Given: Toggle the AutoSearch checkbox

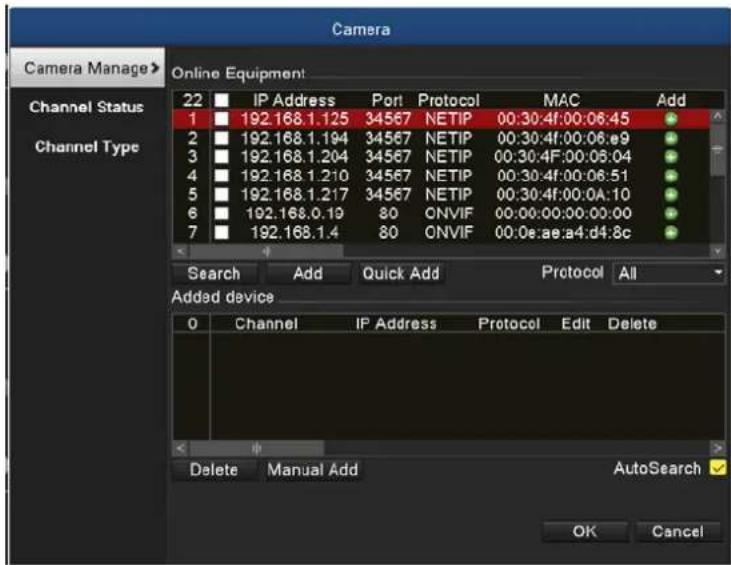Looking at the screenshot, I should pyautogui.click(x=717, y=468).
